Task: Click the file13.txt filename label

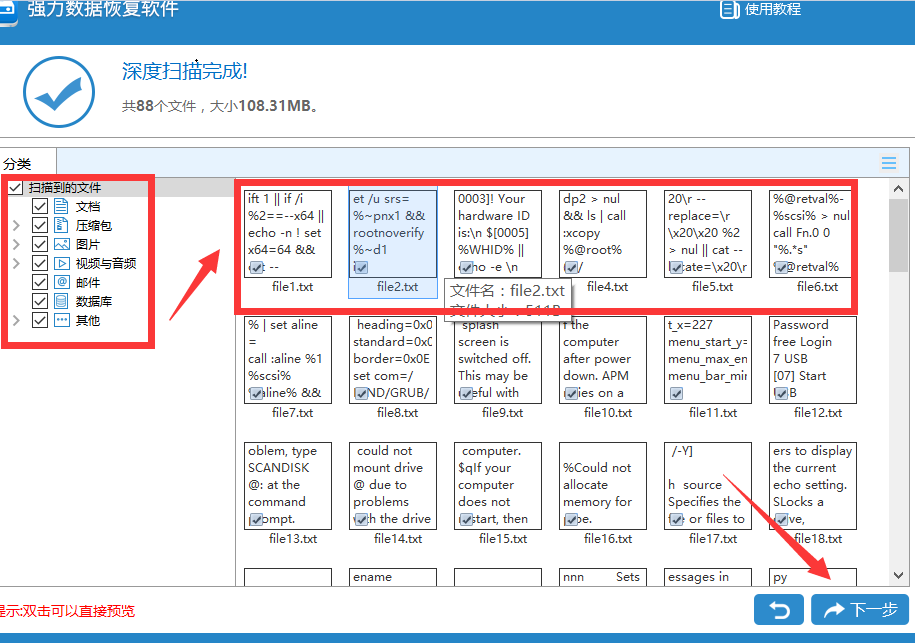Action: (293, 539)
